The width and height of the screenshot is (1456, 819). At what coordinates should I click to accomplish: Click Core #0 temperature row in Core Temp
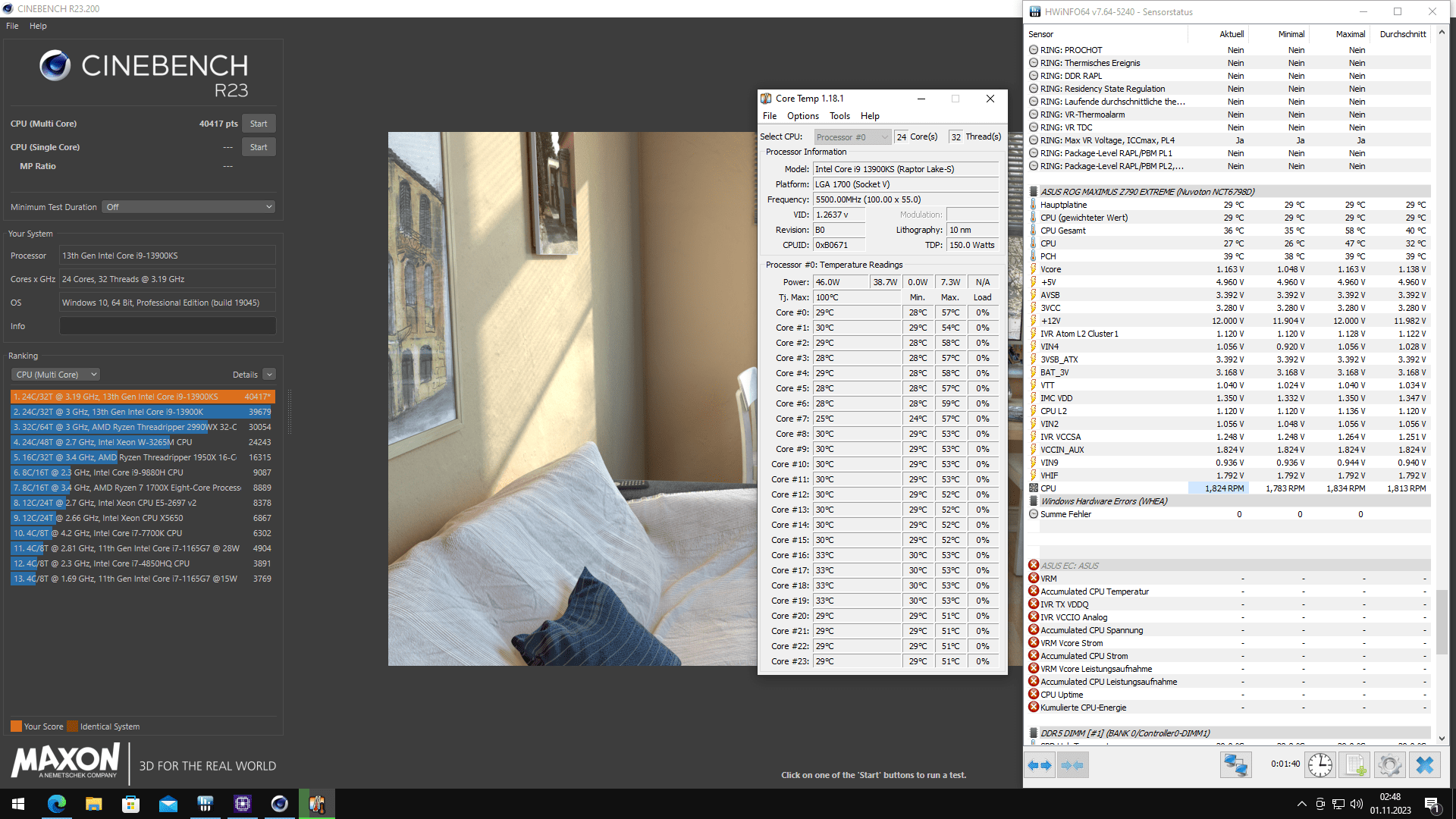(881, 312)
